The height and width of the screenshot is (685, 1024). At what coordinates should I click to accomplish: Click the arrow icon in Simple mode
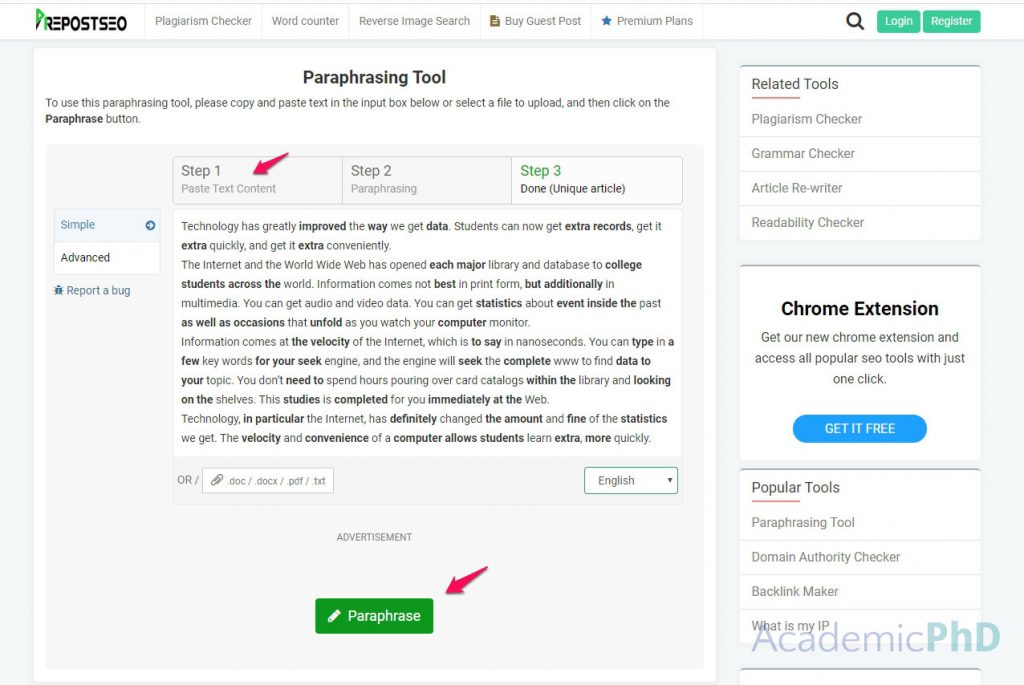pyautogui.click(x=150, y=225)
